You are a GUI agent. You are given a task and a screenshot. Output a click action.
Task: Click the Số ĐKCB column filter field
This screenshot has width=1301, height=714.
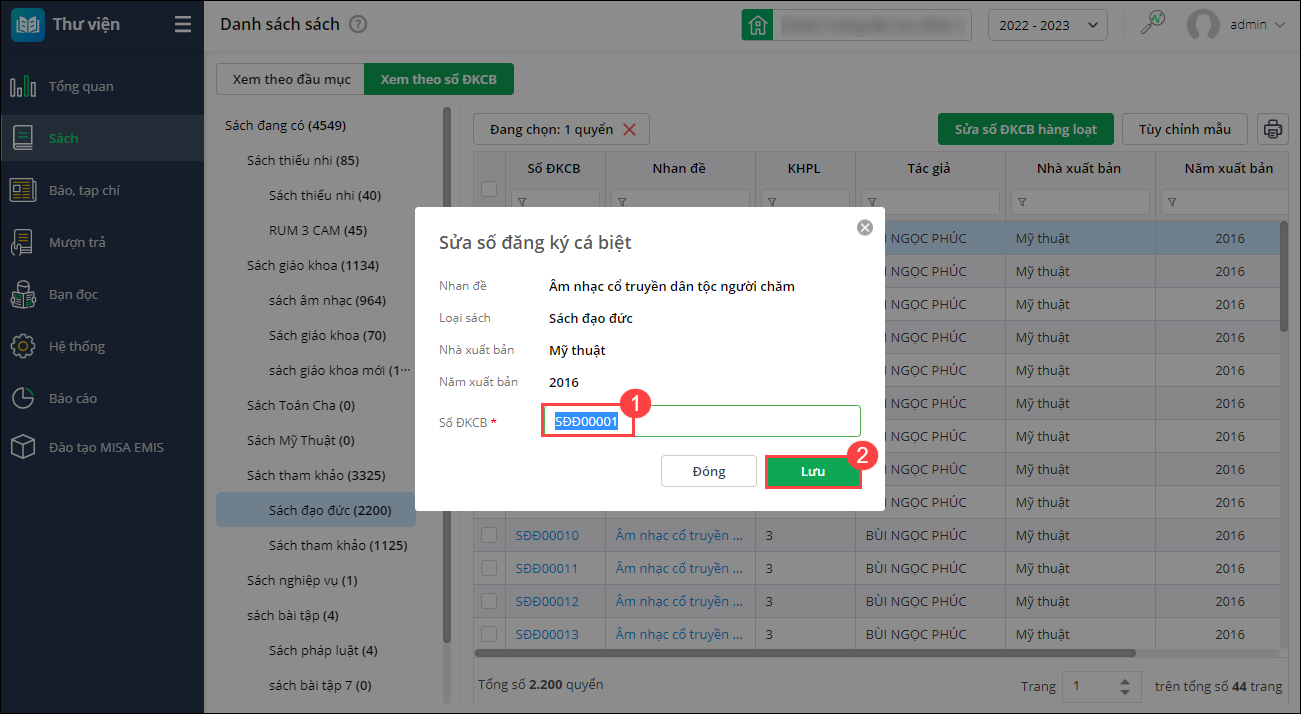555,202
